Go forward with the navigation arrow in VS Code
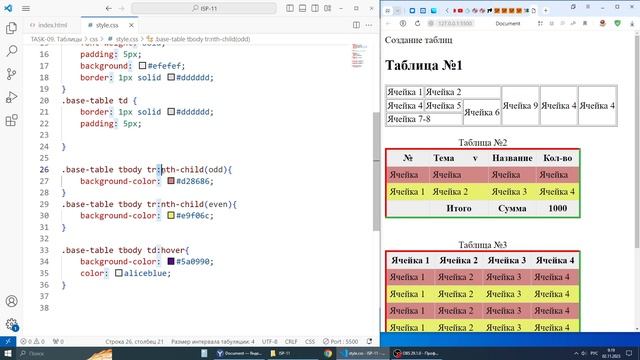 click(122, 8)
